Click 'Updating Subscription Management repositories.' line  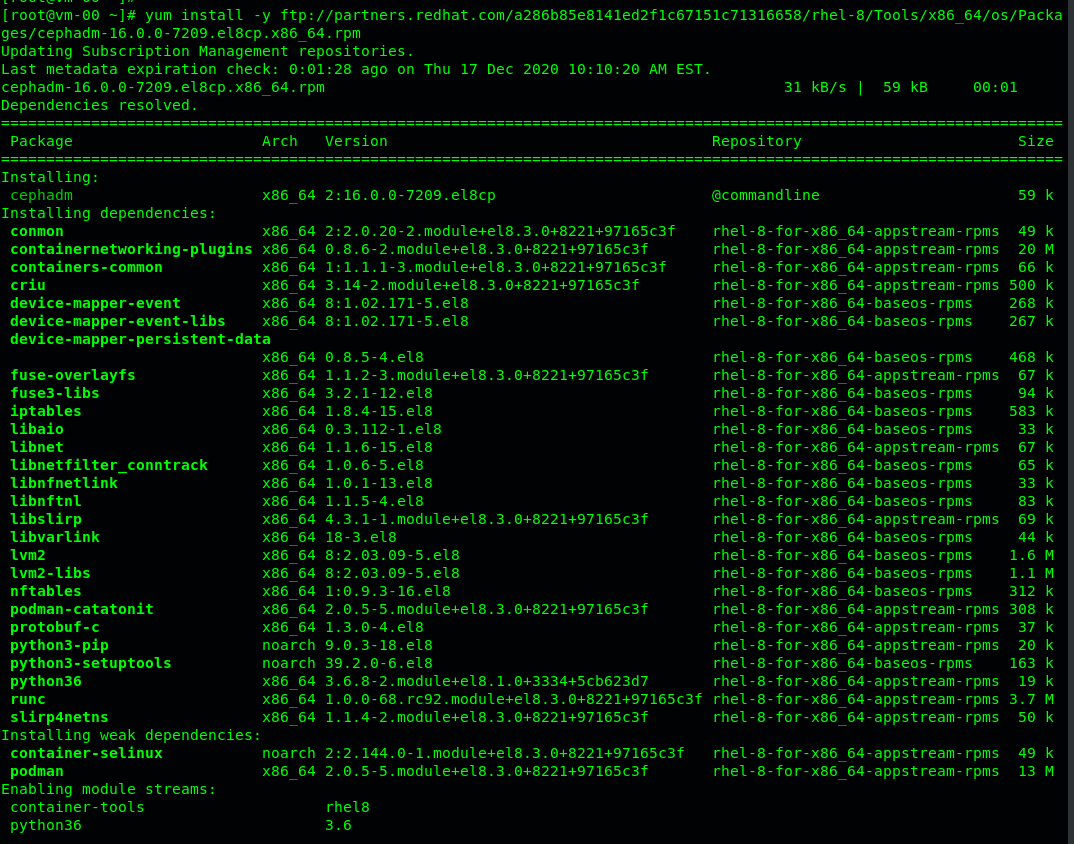[x=208, y=51]
